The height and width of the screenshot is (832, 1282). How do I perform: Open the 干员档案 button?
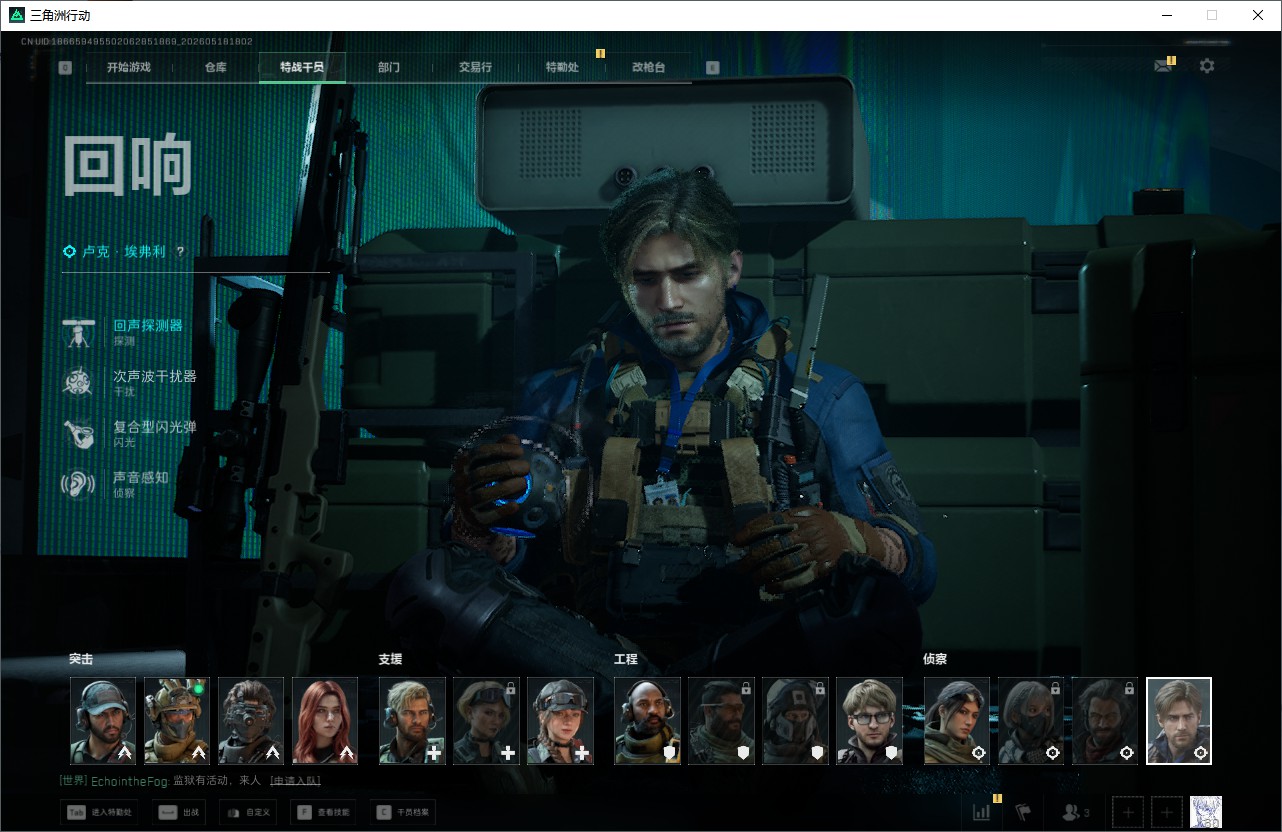pyautogui.click(x=402, y=812)
